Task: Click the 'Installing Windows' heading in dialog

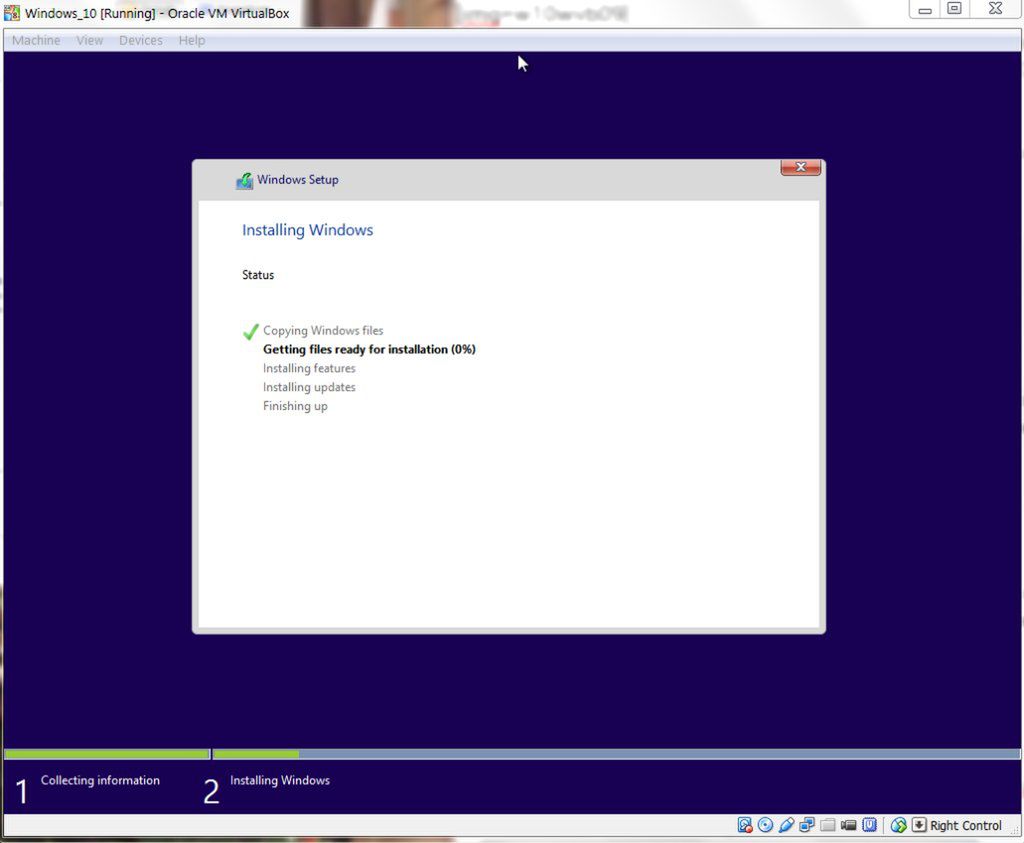Action: pos(308,230)
